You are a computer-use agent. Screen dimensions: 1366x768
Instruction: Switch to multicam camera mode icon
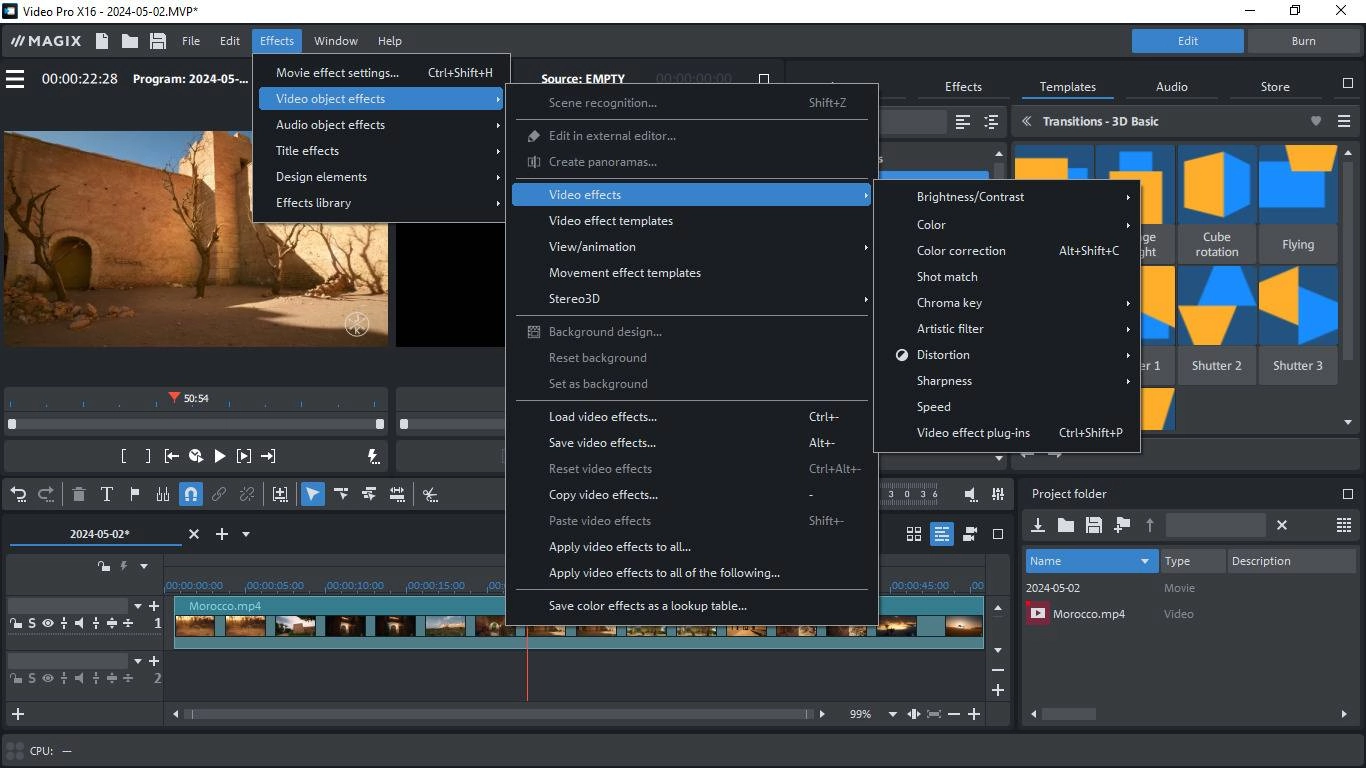pos(970,534)
